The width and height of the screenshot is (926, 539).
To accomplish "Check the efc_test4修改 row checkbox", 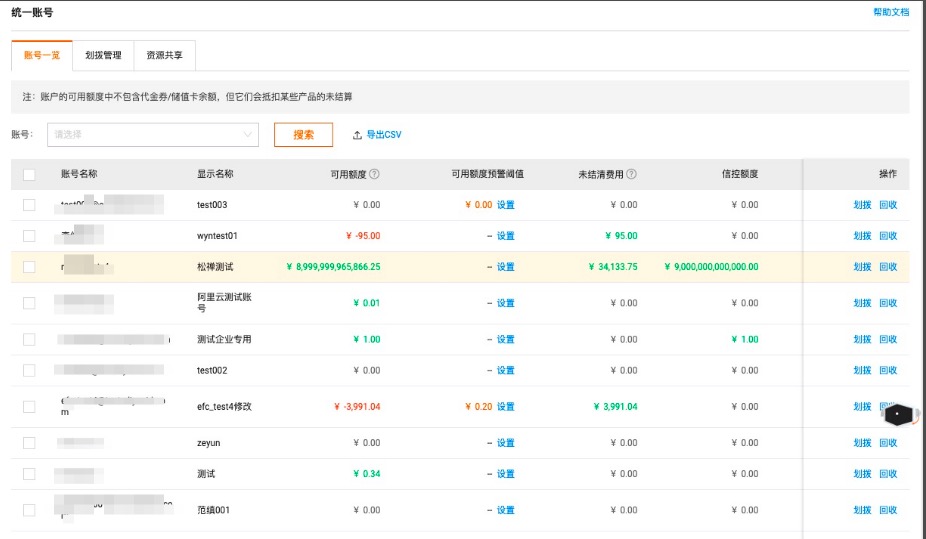I will 29,407.
